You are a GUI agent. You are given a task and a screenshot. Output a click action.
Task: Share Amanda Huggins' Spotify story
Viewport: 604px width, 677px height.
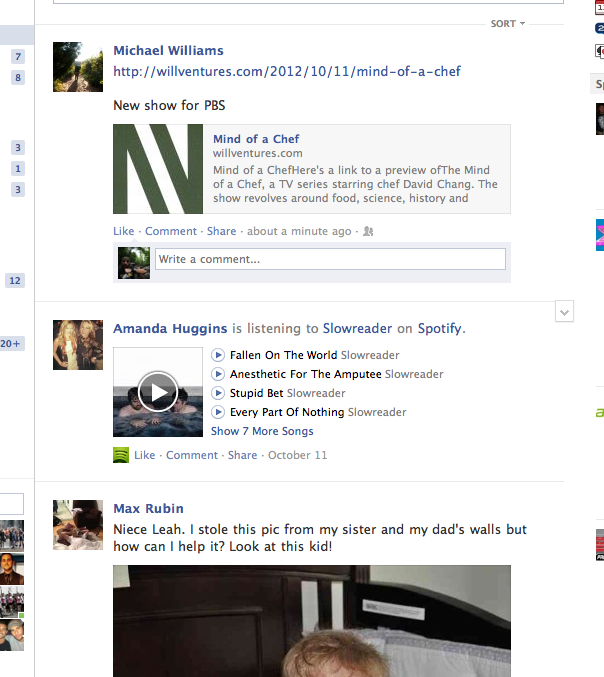[243, 455]
